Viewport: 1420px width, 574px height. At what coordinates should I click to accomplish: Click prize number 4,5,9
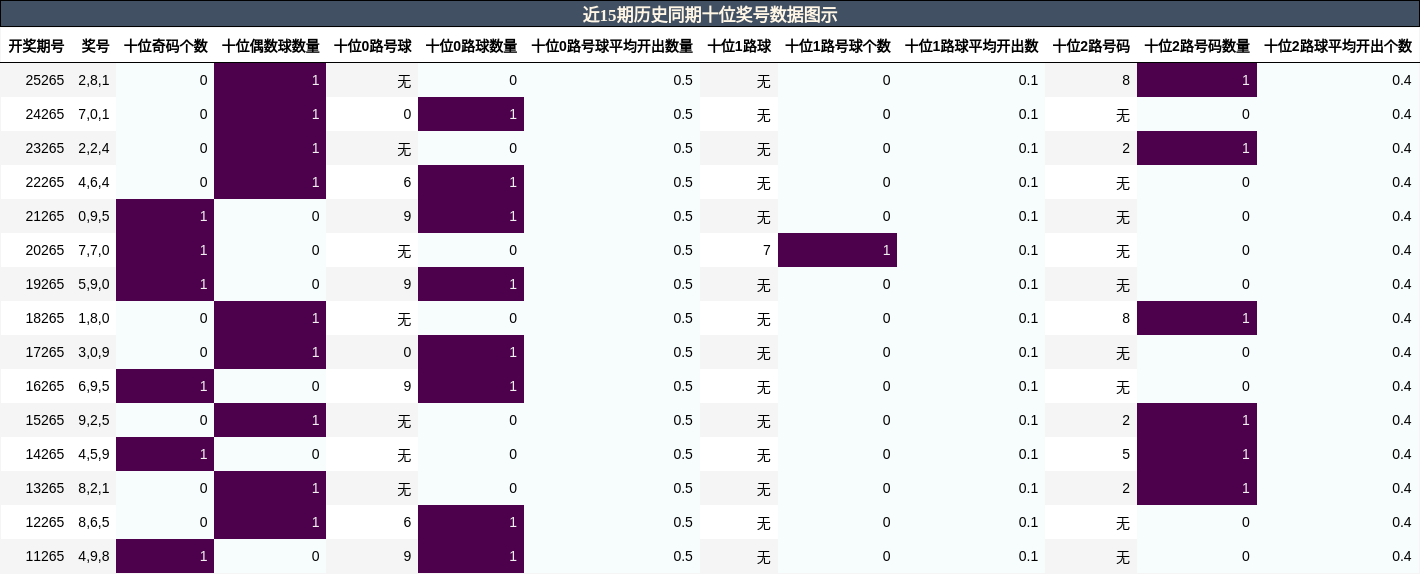(x=94, y=454)
